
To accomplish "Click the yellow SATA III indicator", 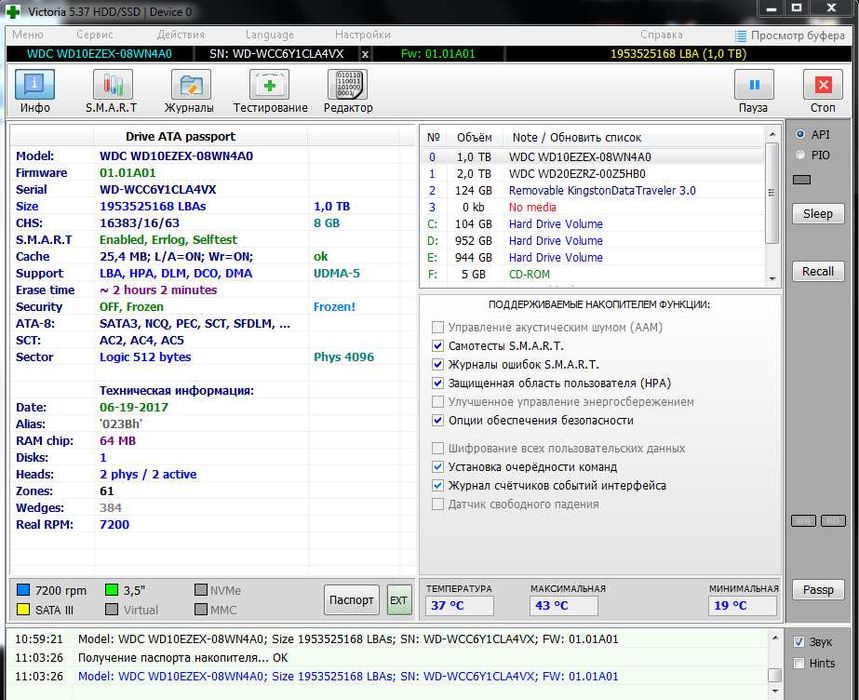I will click(x=23, y=609).
